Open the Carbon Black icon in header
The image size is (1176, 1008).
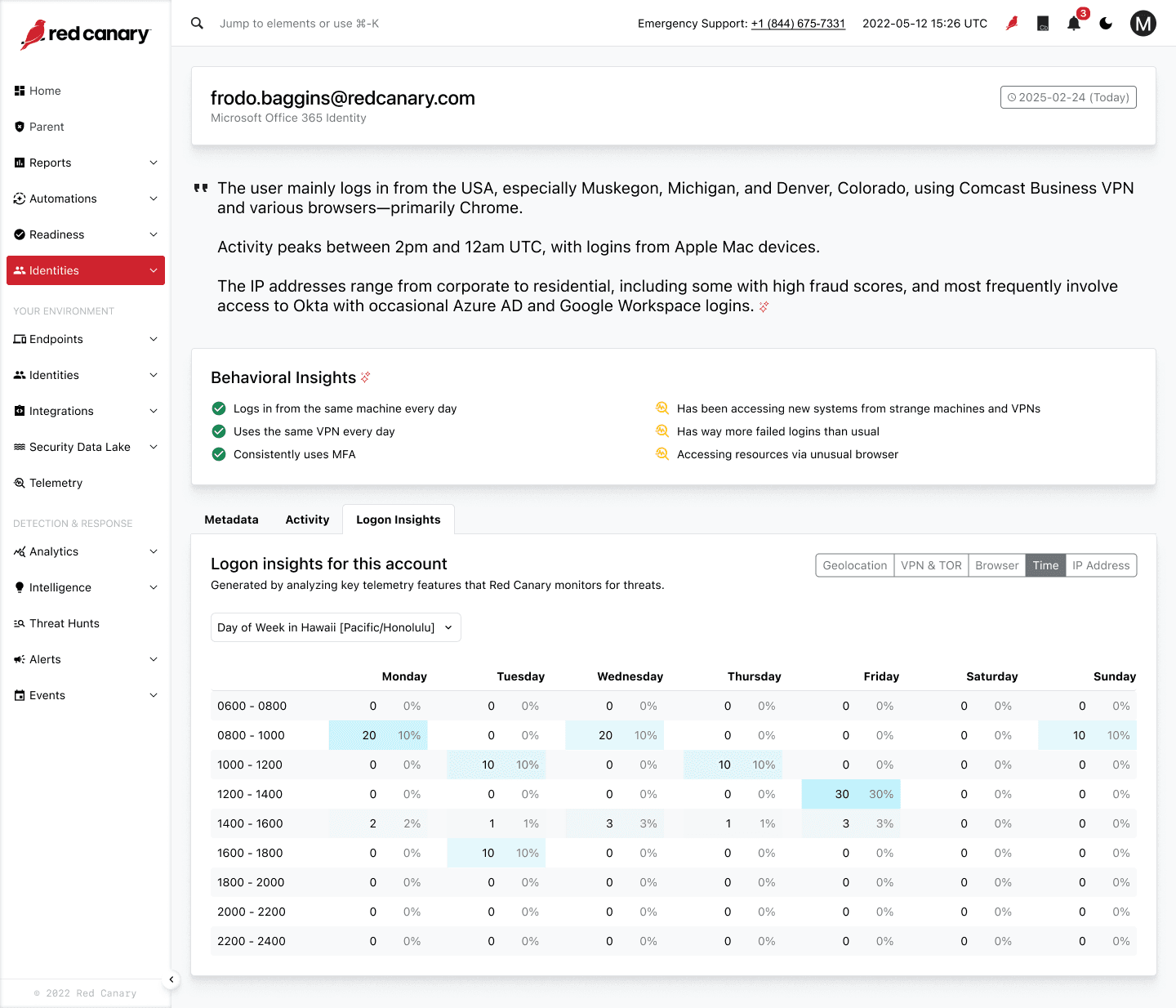[1043, 24]
